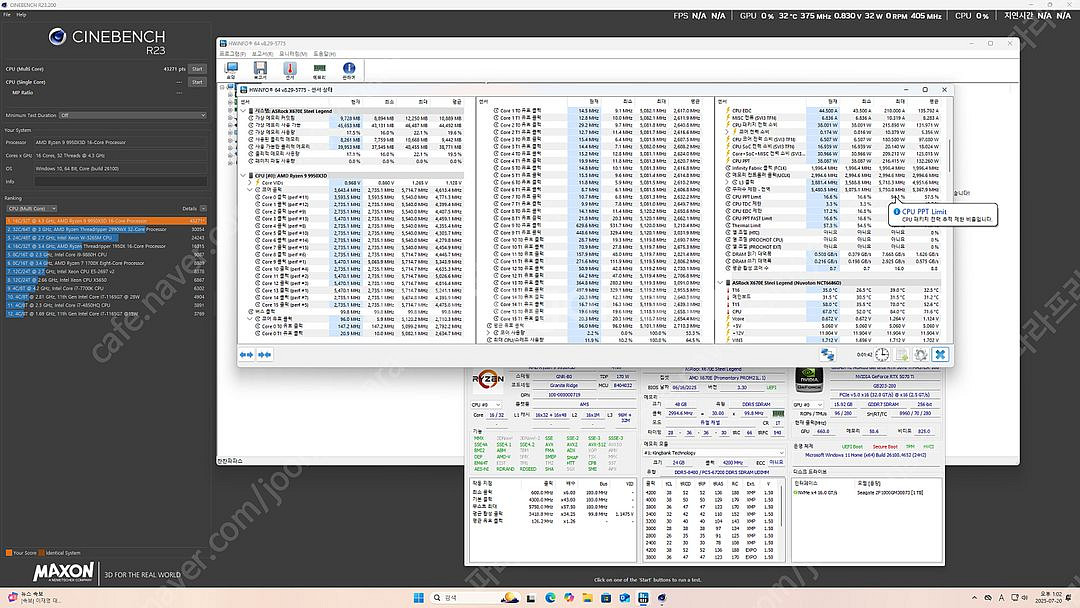Click the Cinebench icon on the taskbar

(662, 598)
